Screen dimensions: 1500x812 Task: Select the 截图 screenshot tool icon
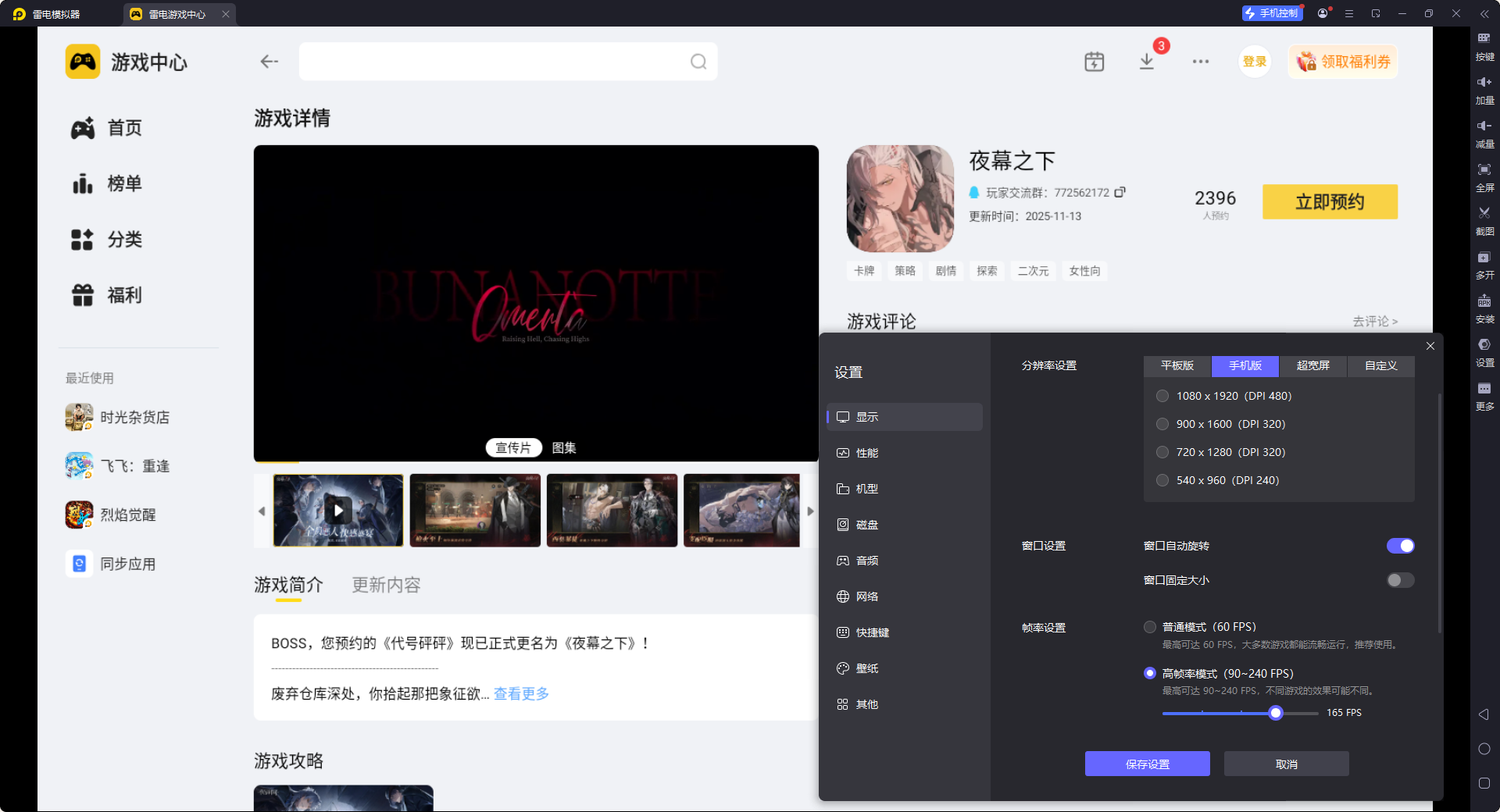(x=1484, y=221)
